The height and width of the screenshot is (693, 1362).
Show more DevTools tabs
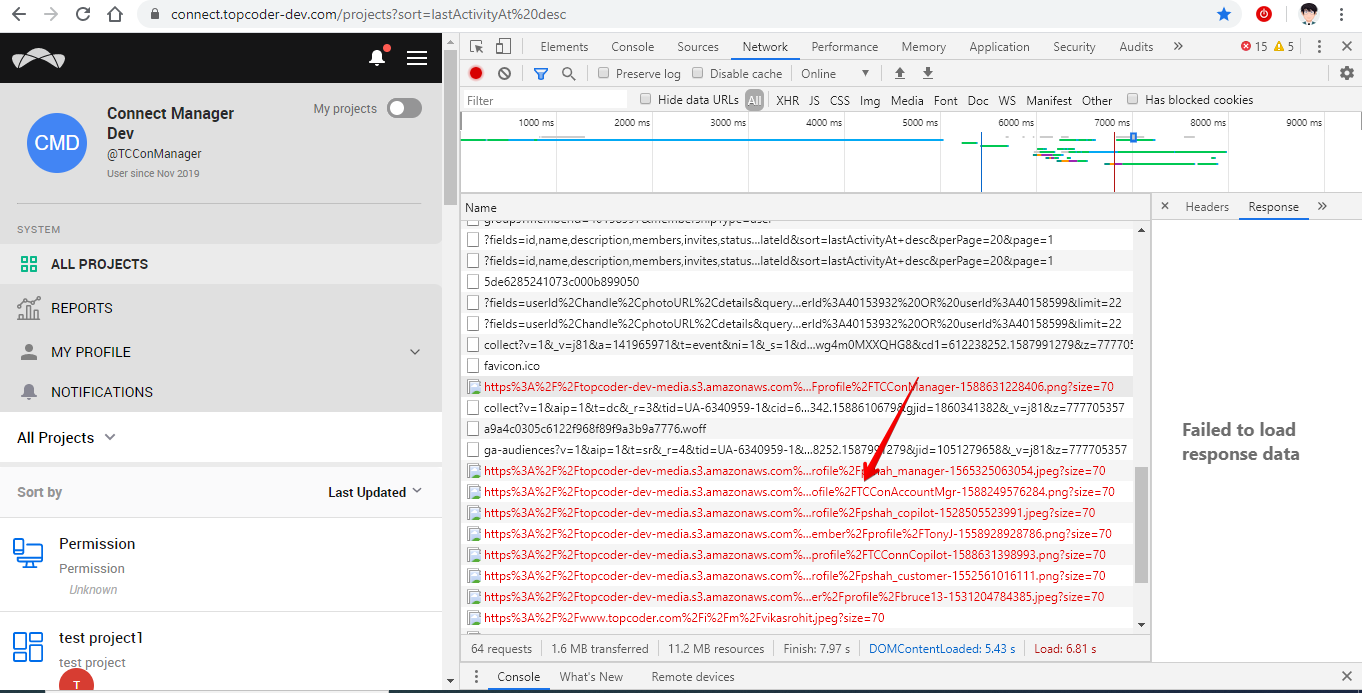[1178, 46]
